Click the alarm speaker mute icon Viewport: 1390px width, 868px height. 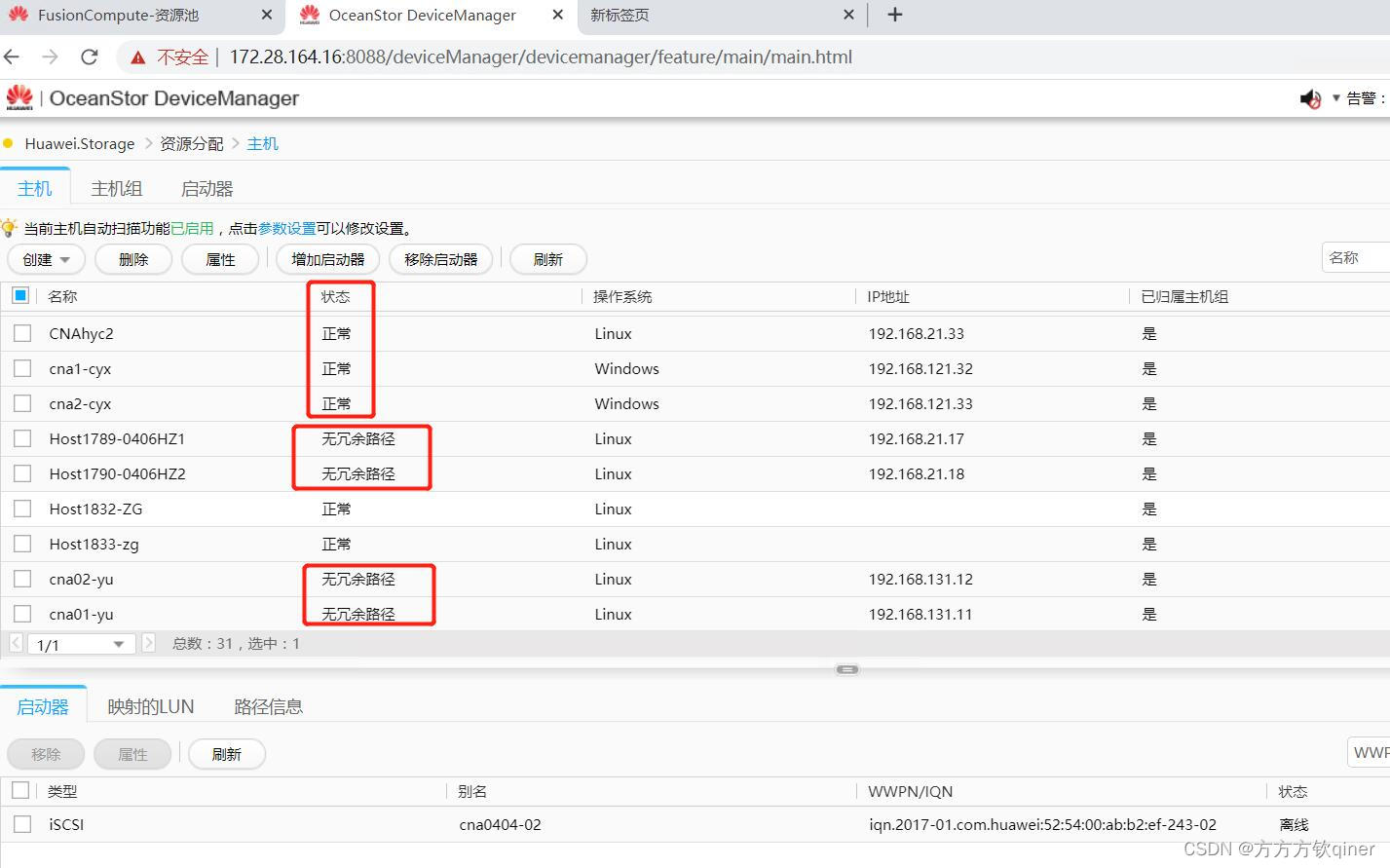click(1310, 98)
